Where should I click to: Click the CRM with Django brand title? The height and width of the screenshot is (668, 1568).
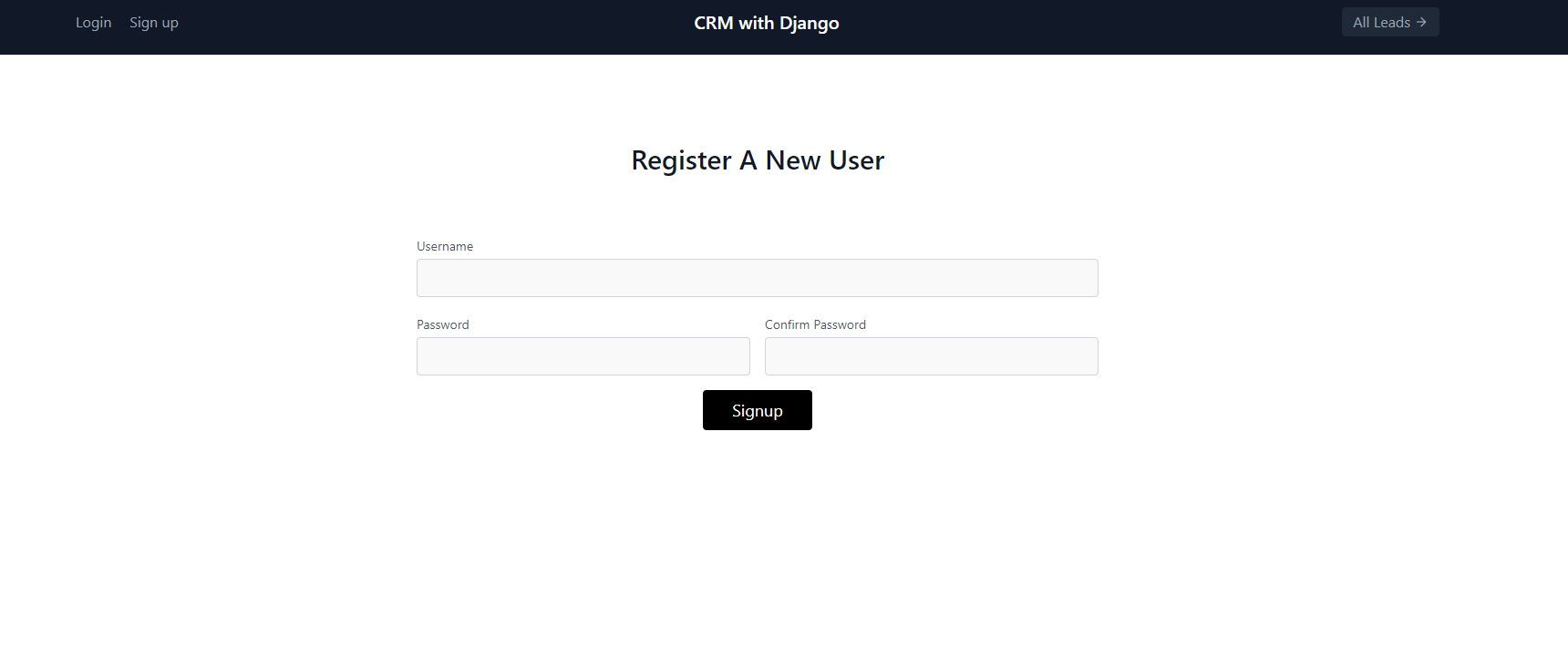pos(766,22)
